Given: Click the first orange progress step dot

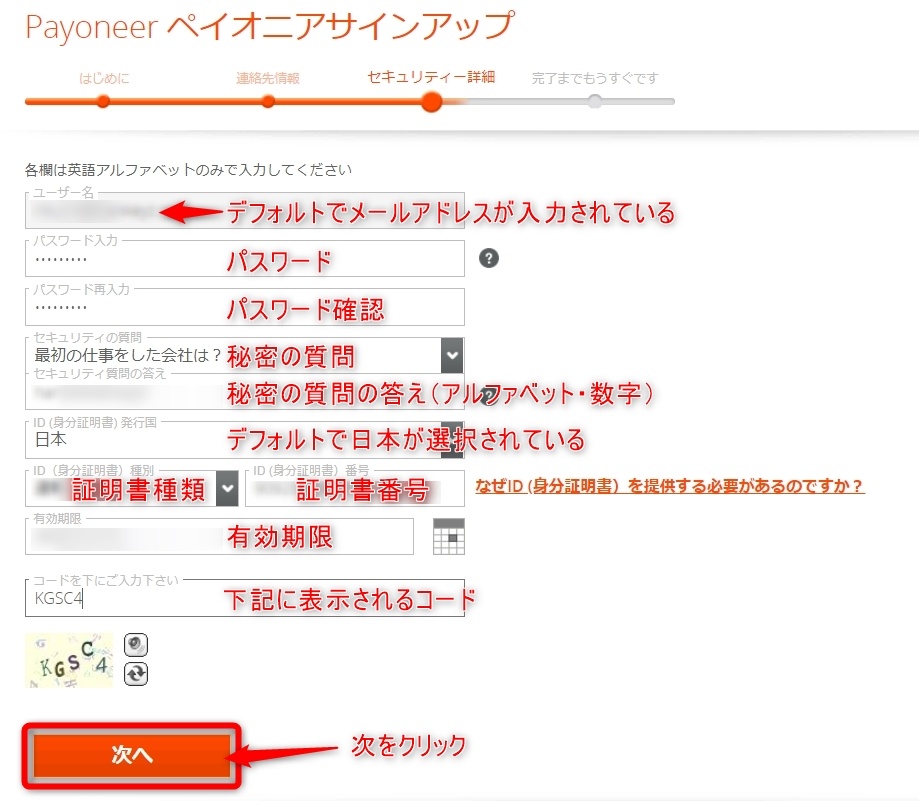Looking at the screenshot, I should coord(103,102).
